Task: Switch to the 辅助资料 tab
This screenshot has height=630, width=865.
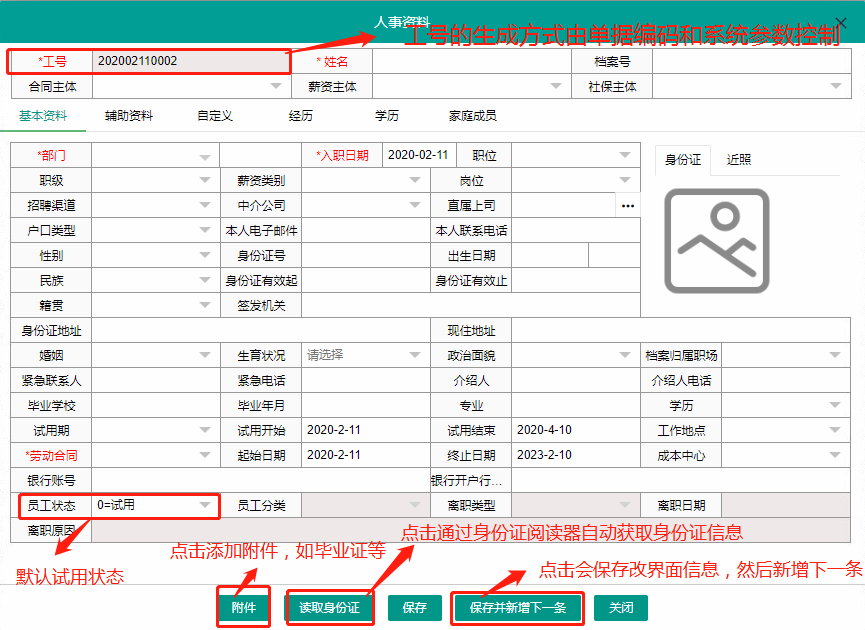Action: pyautogui.click(x=129, y=116)
